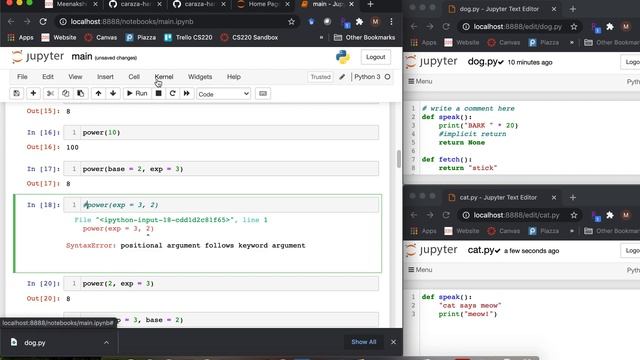Cut selected cells with scissors icon
The image size is (640, 360).
(x=50, y=93)
